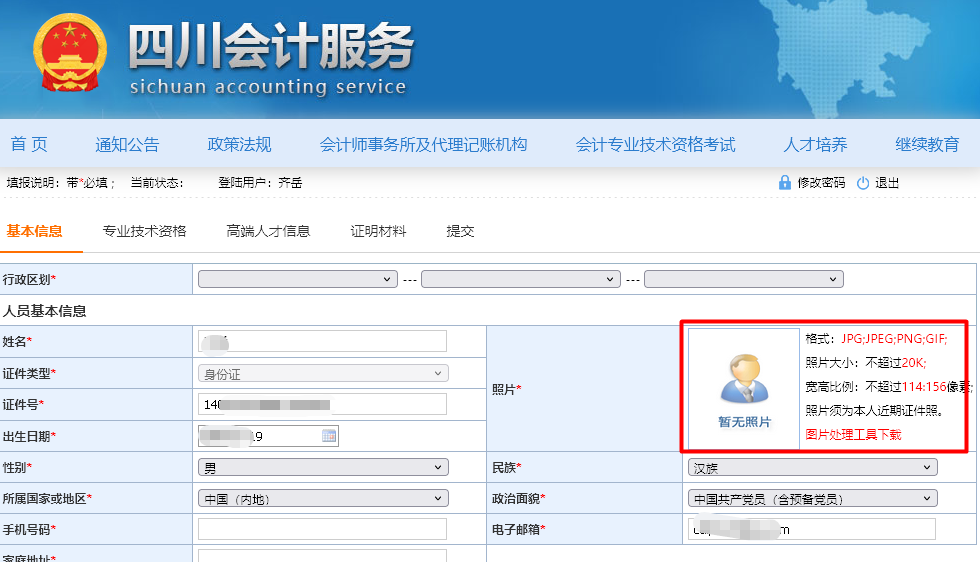
Task: Click the 修改密码 link
Action: coord(821,183)
